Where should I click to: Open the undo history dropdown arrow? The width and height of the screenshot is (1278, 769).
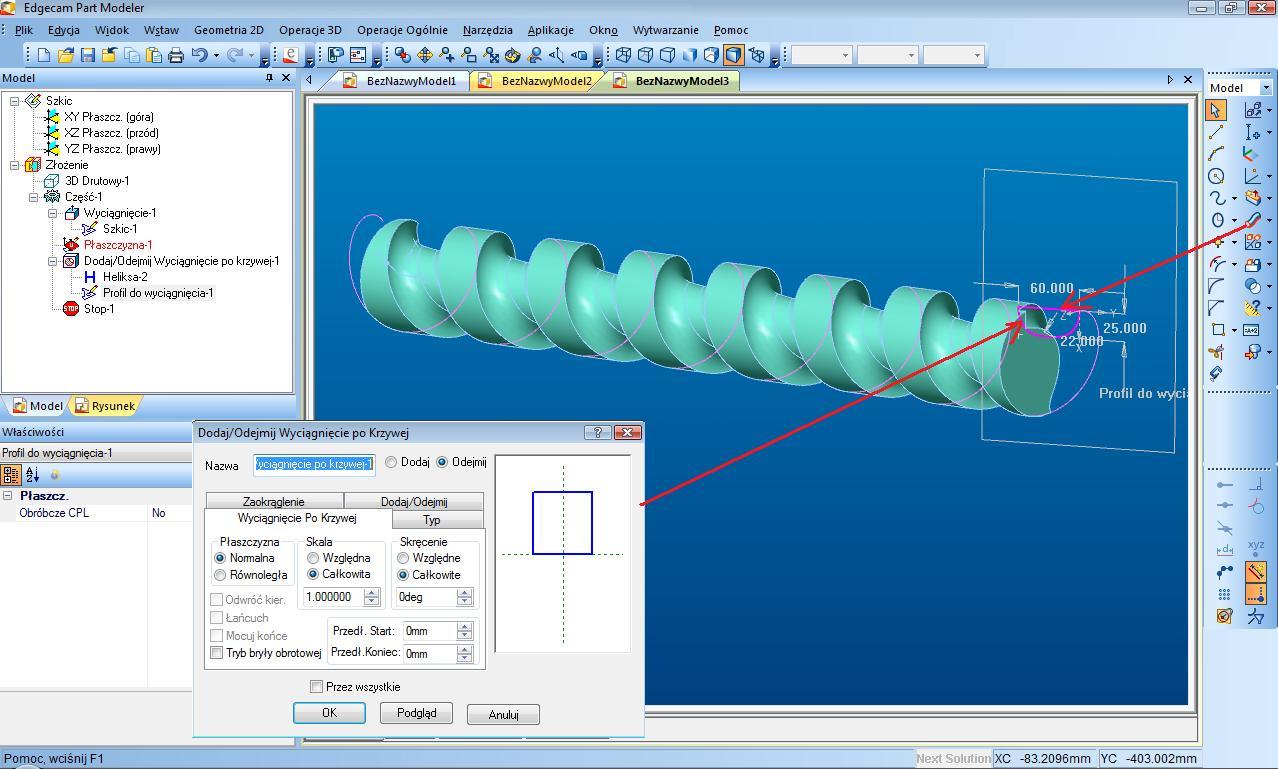[216, 56]
